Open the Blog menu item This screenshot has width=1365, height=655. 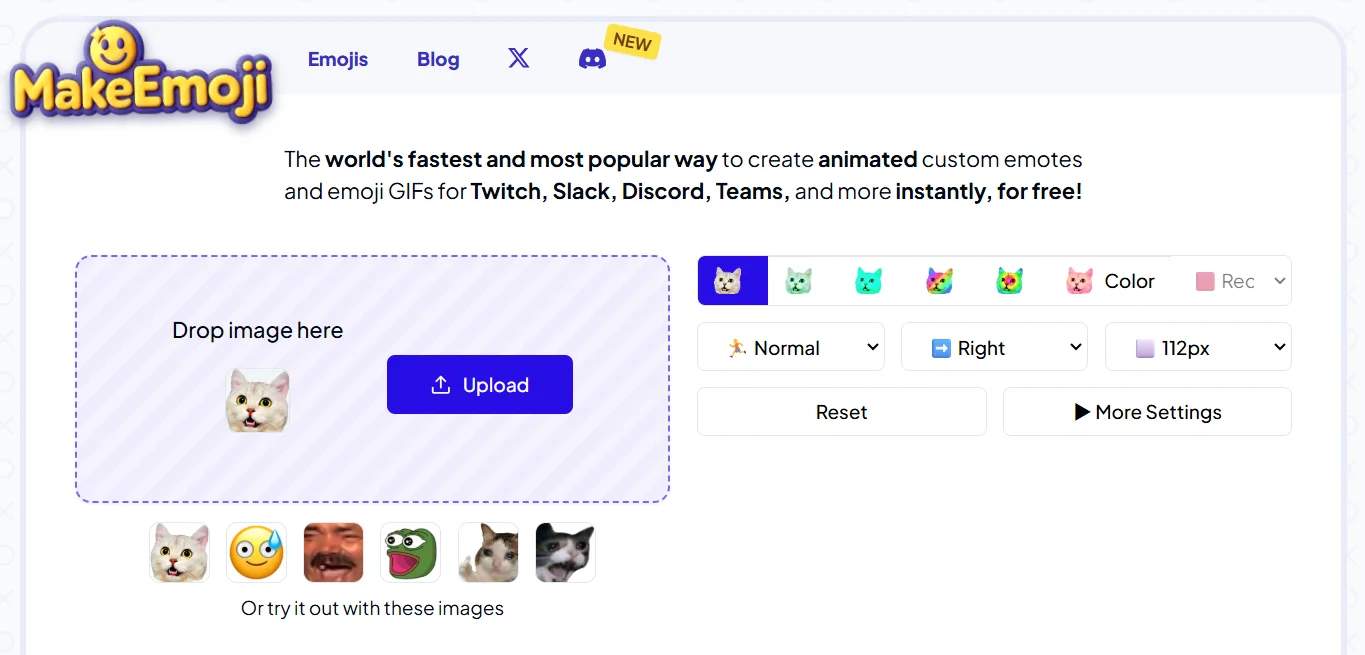438,59
